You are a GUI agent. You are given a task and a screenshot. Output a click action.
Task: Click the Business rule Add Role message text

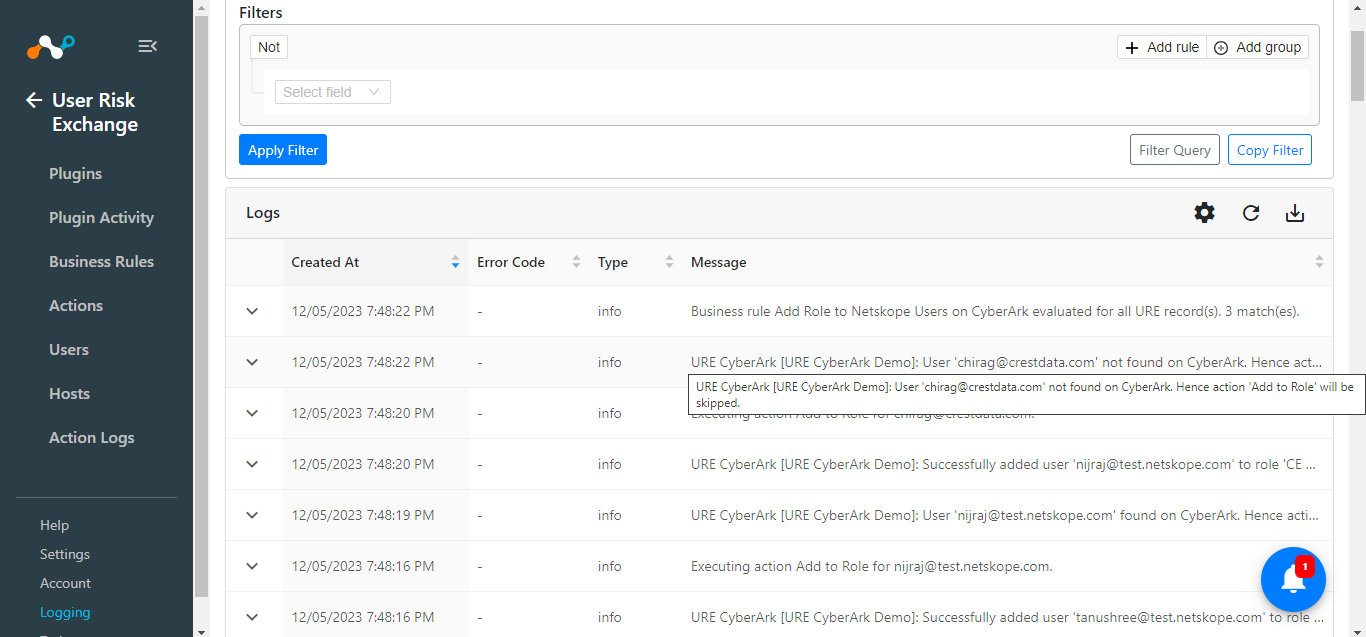pos(995,311)
